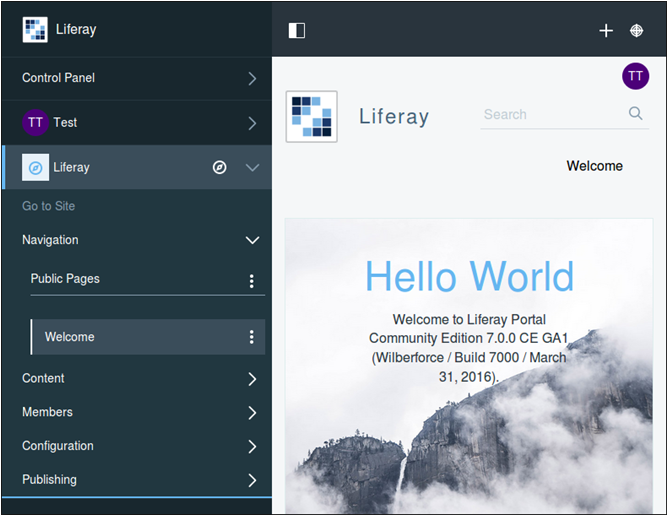The image size is (668, 516).
Task: Open Welcome page options kebab menu
Action: (251, 337)
